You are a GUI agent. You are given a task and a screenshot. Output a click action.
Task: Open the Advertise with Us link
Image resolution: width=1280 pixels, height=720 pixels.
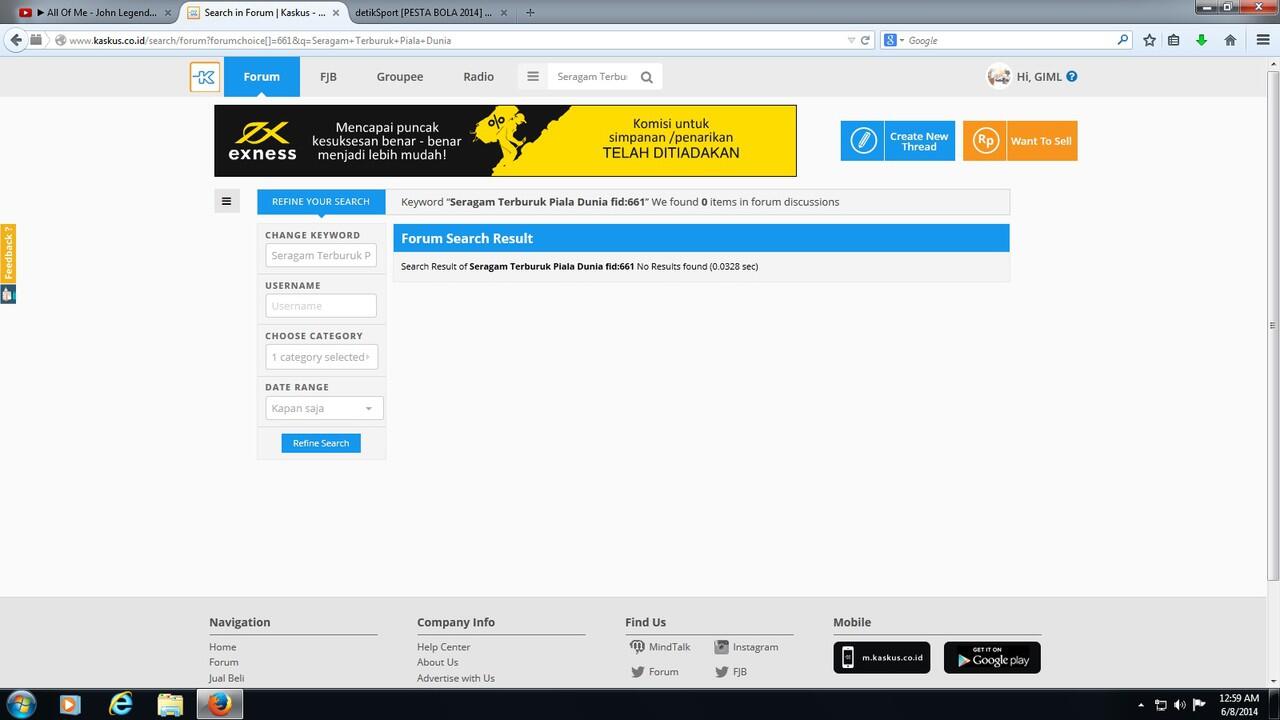(456, 678)
